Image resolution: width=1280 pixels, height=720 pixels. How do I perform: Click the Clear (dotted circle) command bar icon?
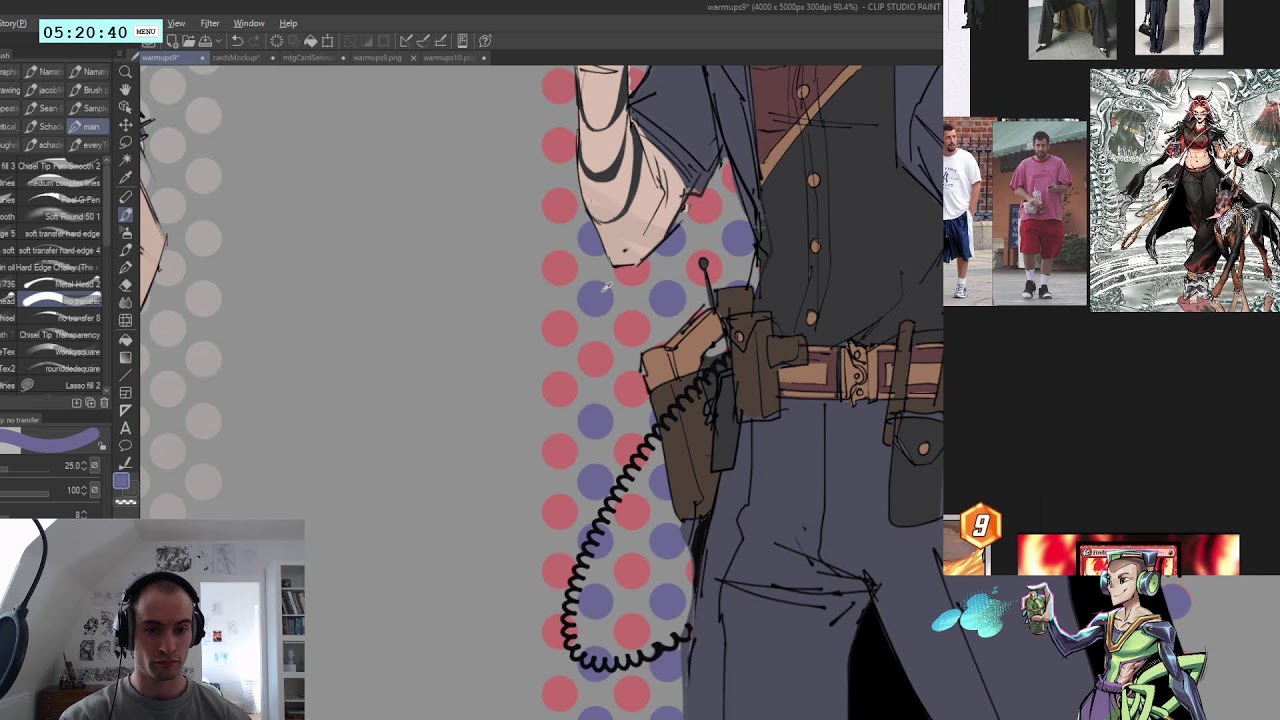point(277,41)
